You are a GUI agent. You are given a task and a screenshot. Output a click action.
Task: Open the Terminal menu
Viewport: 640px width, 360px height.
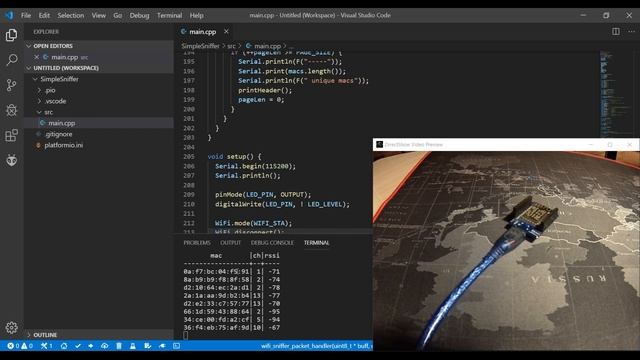(x=169, y=15)
